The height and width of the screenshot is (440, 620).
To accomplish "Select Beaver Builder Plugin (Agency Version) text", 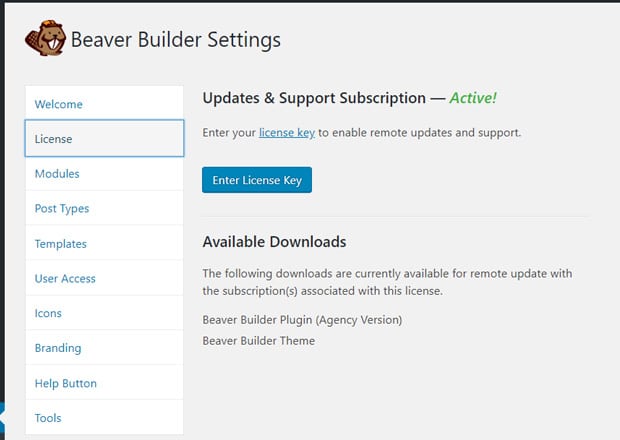I will pos(302,320).
